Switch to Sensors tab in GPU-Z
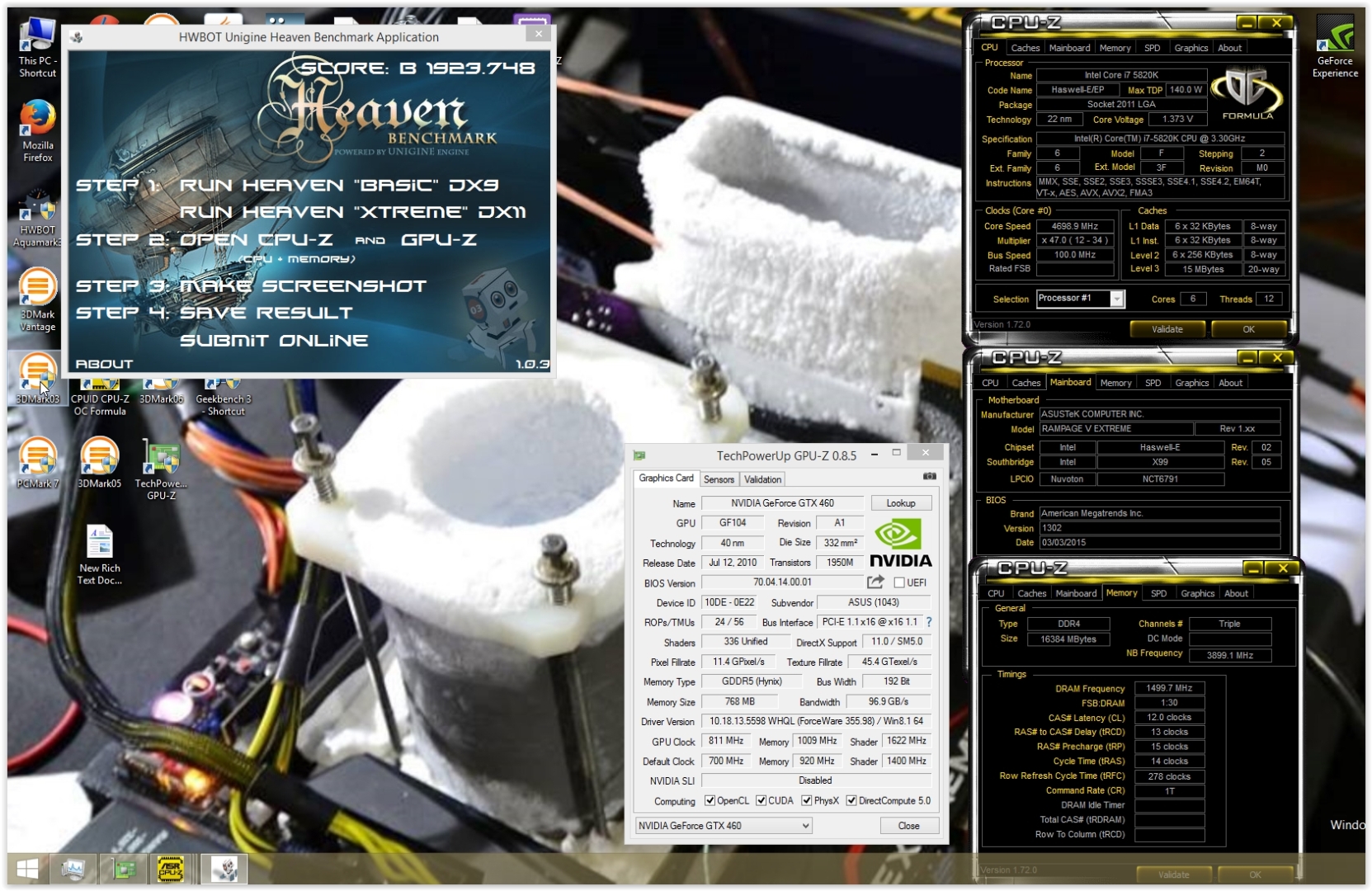Image resolution: width=1372 pixels, height=891 pixels. [x=719, y=479]
